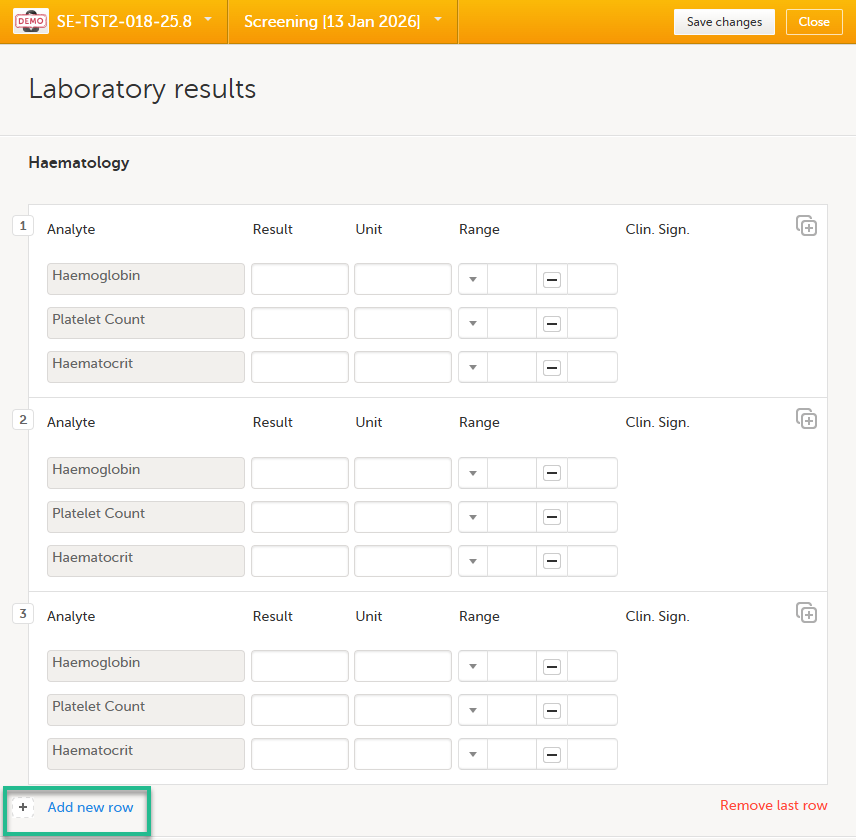Click Result field for row 1 Haemoglobin
Viewport: 856px width, 840px height.
tap(299, 280)
